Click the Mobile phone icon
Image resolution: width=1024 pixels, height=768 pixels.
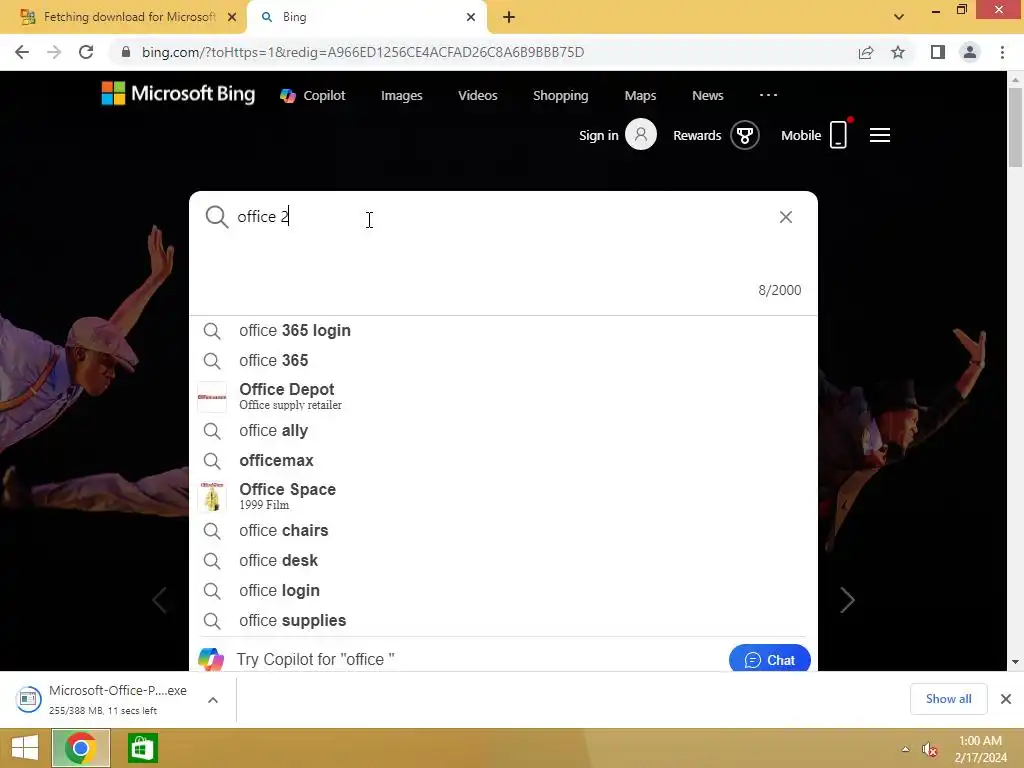pyautogui.click(x=839, y=135)
